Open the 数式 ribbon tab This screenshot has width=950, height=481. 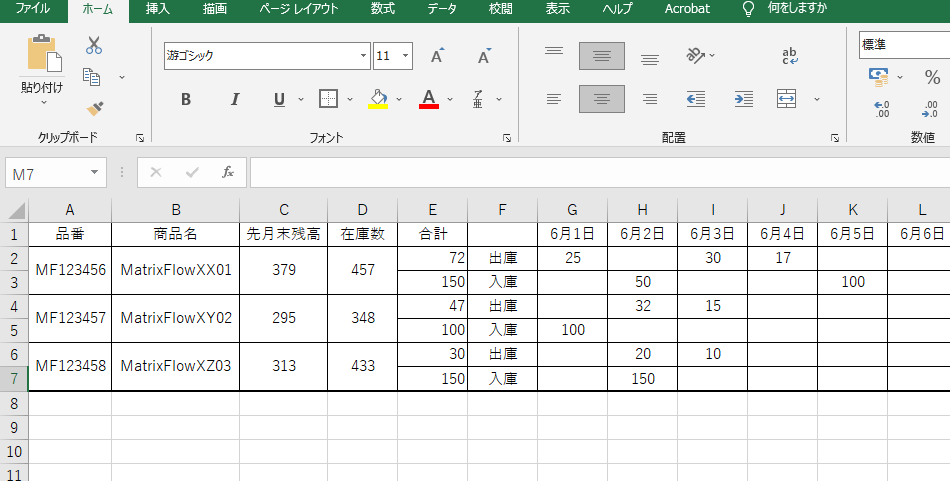click(382, 9)
